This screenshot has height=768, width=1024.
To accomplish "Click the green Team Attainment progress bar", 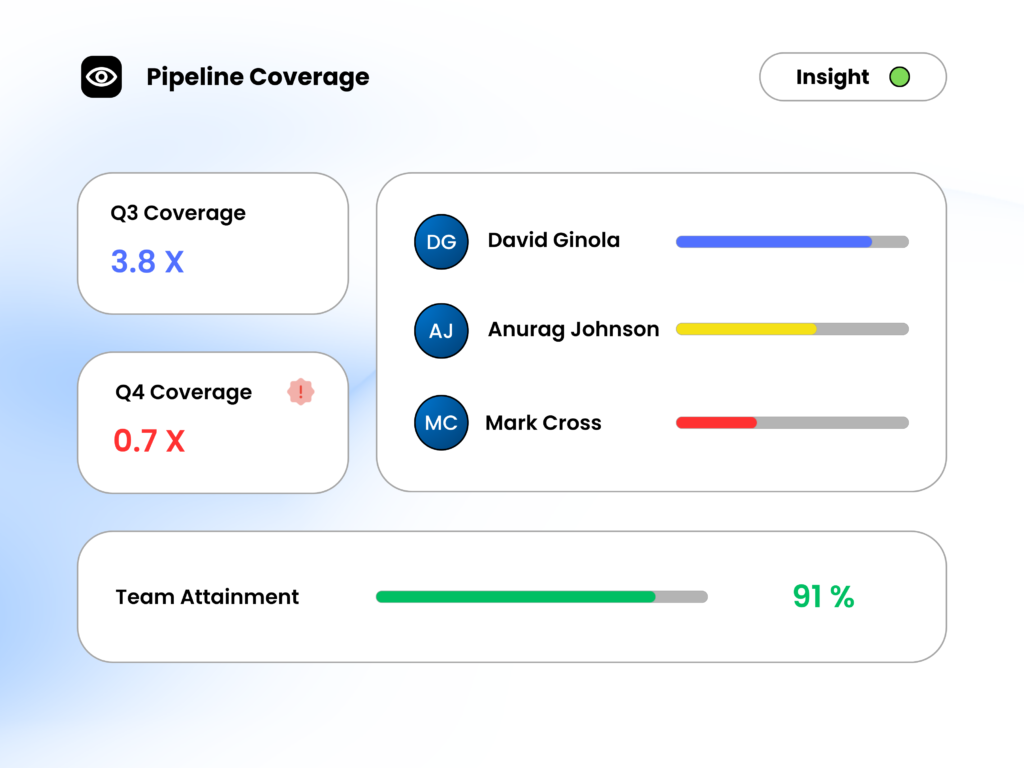I will [515, 597].
